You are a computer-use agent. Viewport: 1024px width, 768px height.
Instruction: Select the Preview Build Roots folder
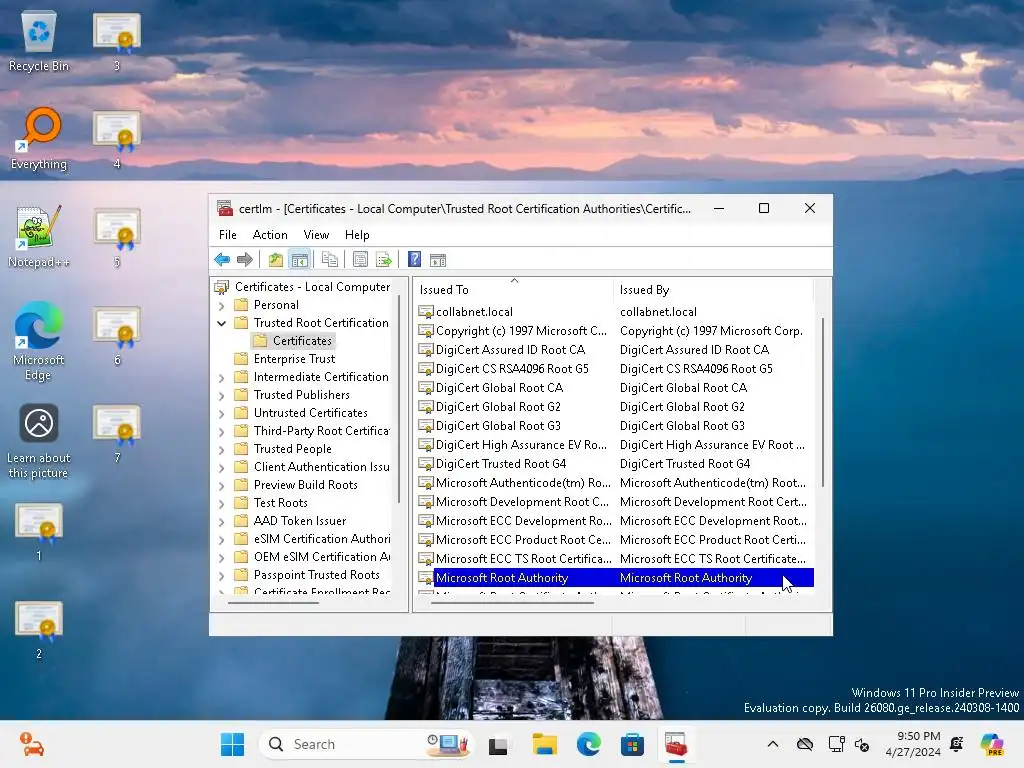296,485
